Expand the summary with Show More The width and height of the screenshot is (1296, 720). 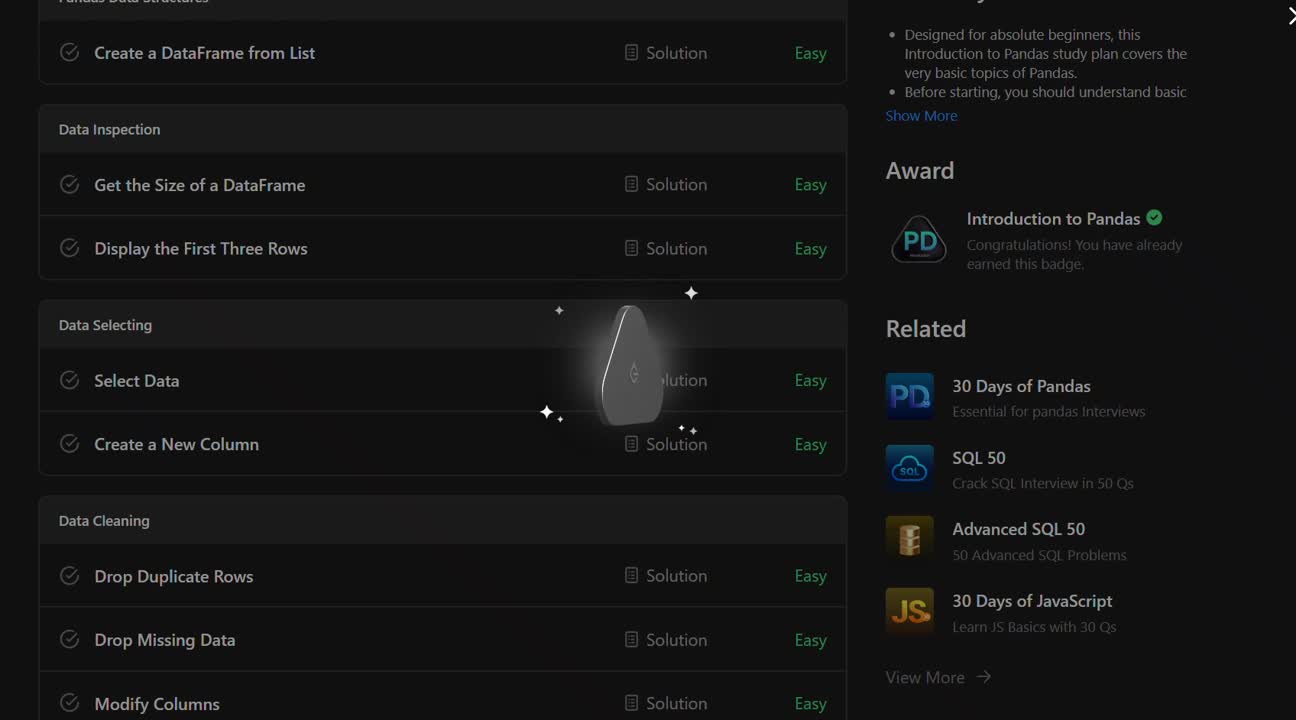921,116
